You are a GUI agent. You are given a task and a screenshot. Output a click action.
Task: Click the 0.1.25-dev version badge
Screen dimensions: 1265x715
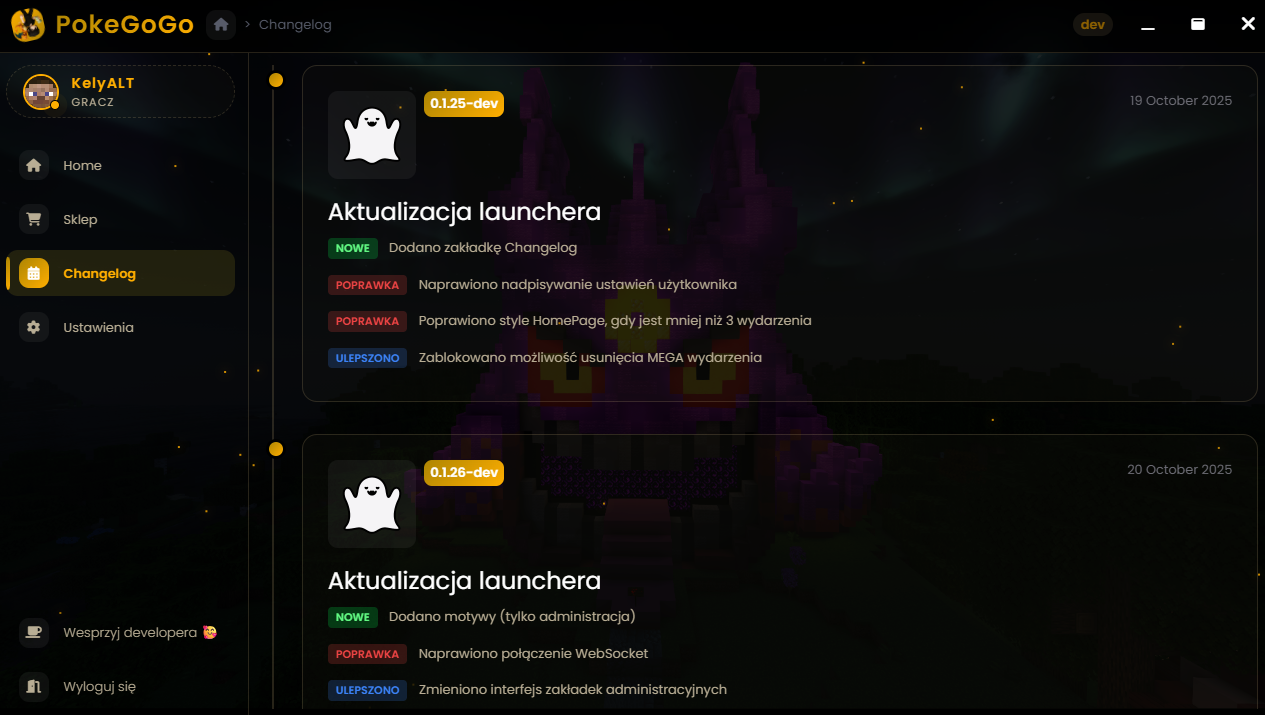click(464, 104)
